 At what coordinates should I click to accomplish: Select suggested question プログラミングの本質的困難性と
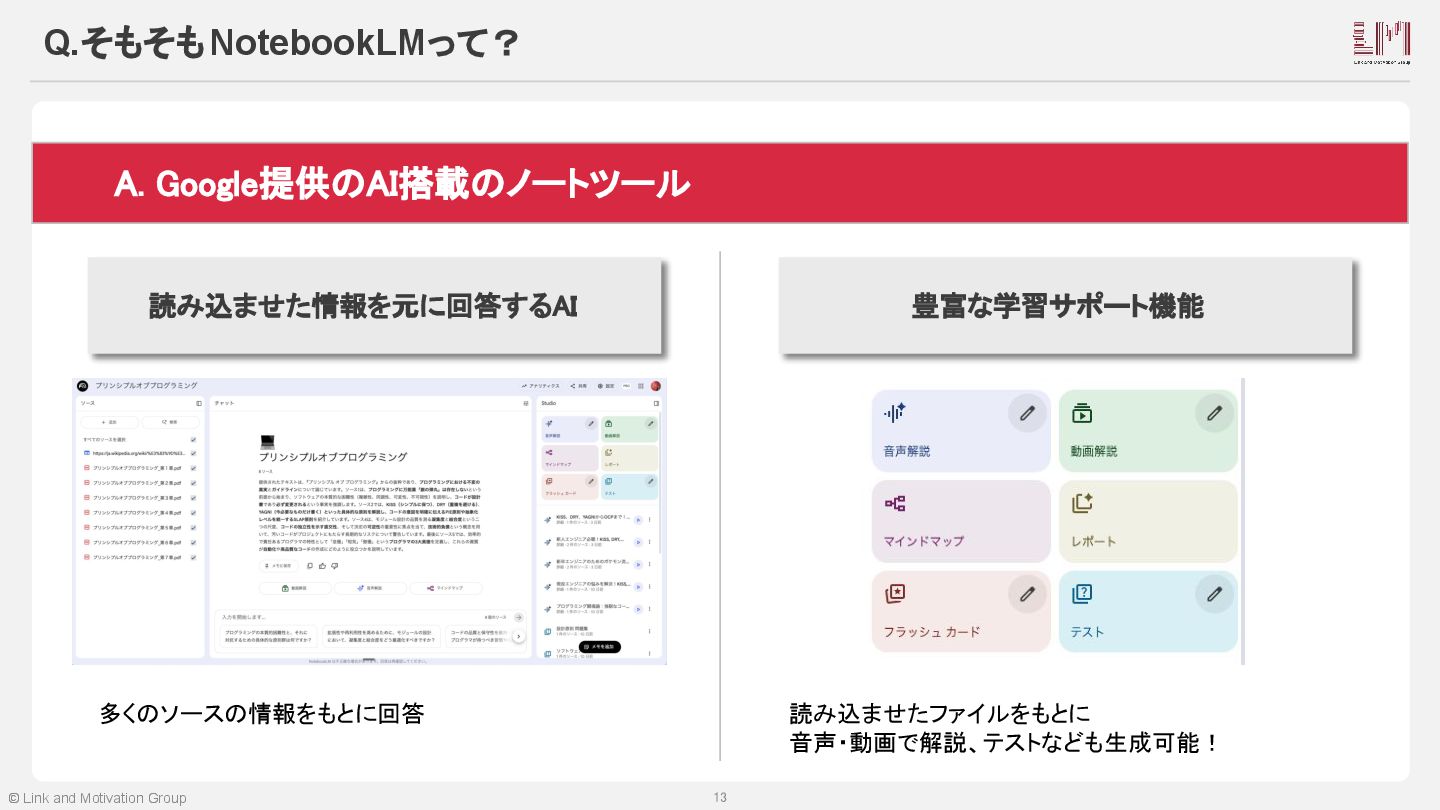[x=269, y=636]
